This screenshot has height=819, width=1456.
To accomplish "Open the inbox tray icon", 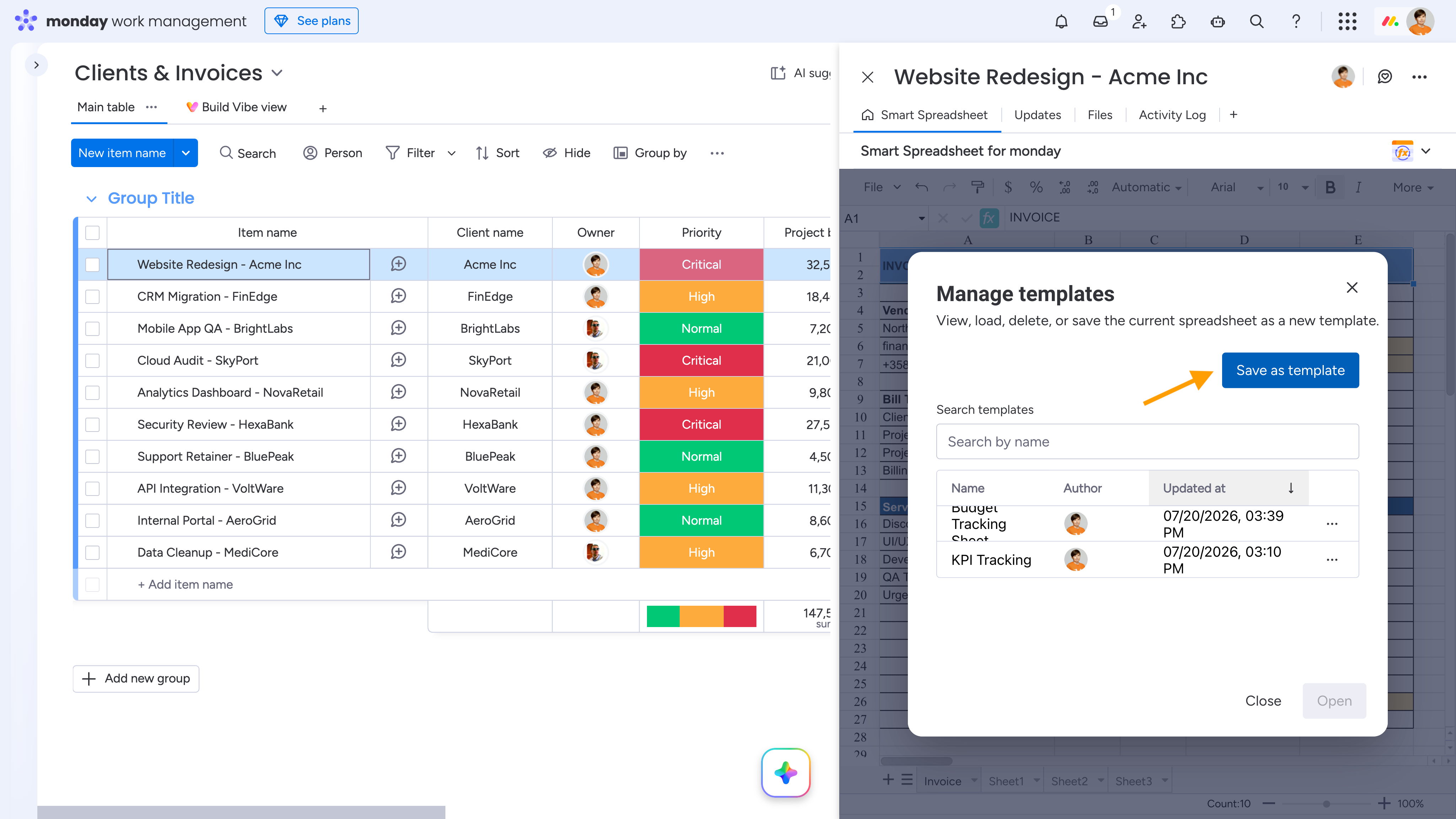I will pos(1100,21).
